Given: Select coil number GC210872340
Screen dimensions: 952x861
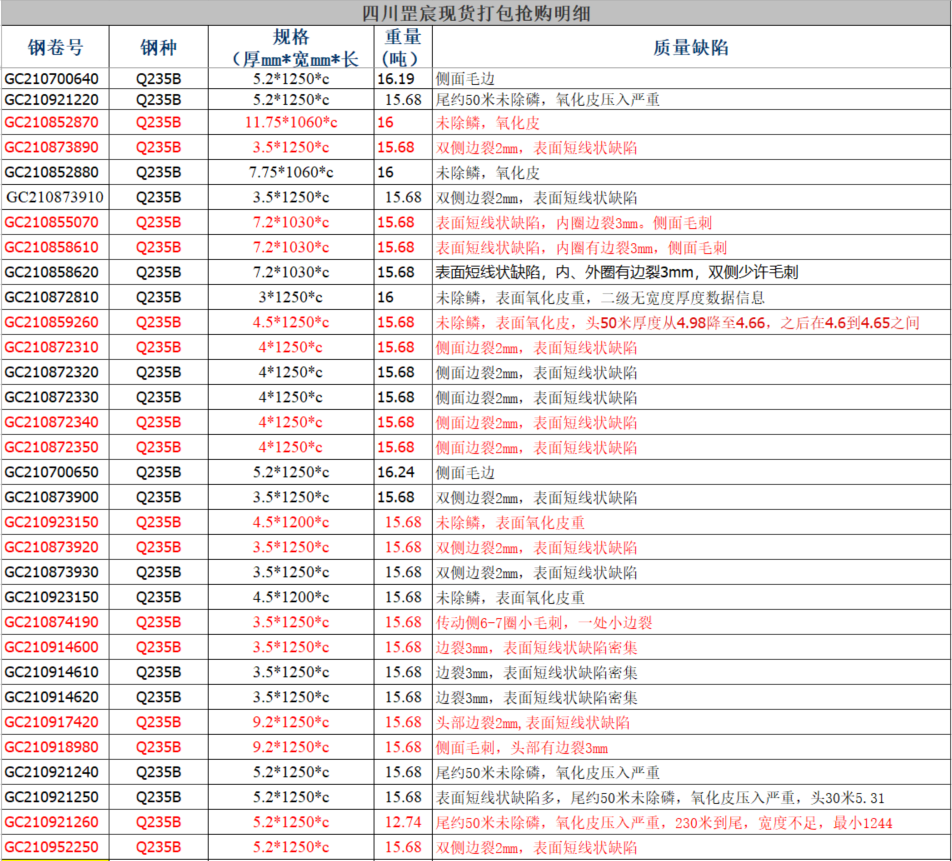Looking at the screenshot, I should [52, 422].
